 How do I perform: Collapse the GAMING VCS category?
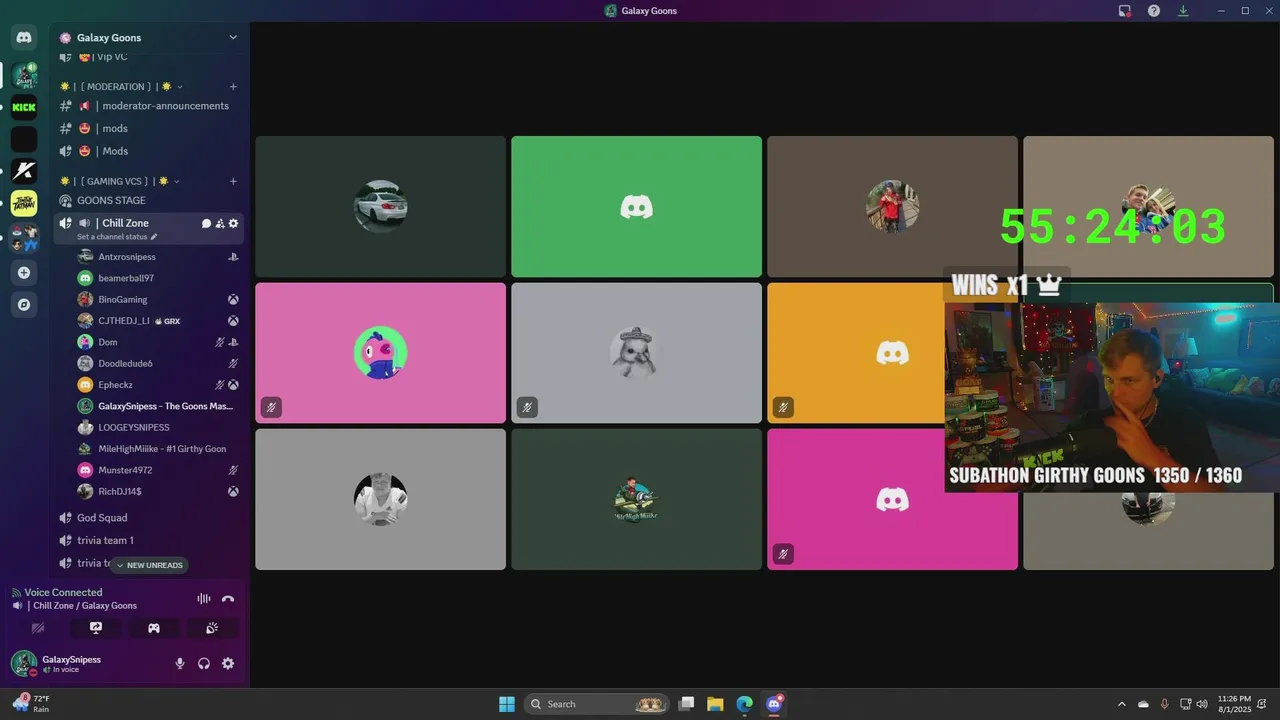click(118, 181)
